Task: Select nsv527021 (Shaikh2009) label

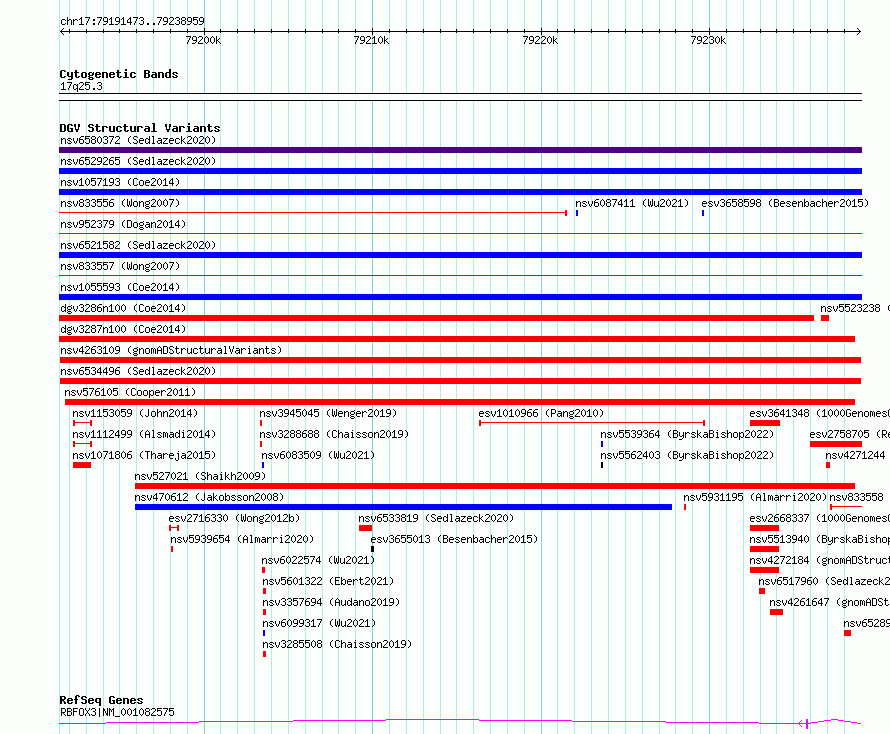Action: coord(200,476)
